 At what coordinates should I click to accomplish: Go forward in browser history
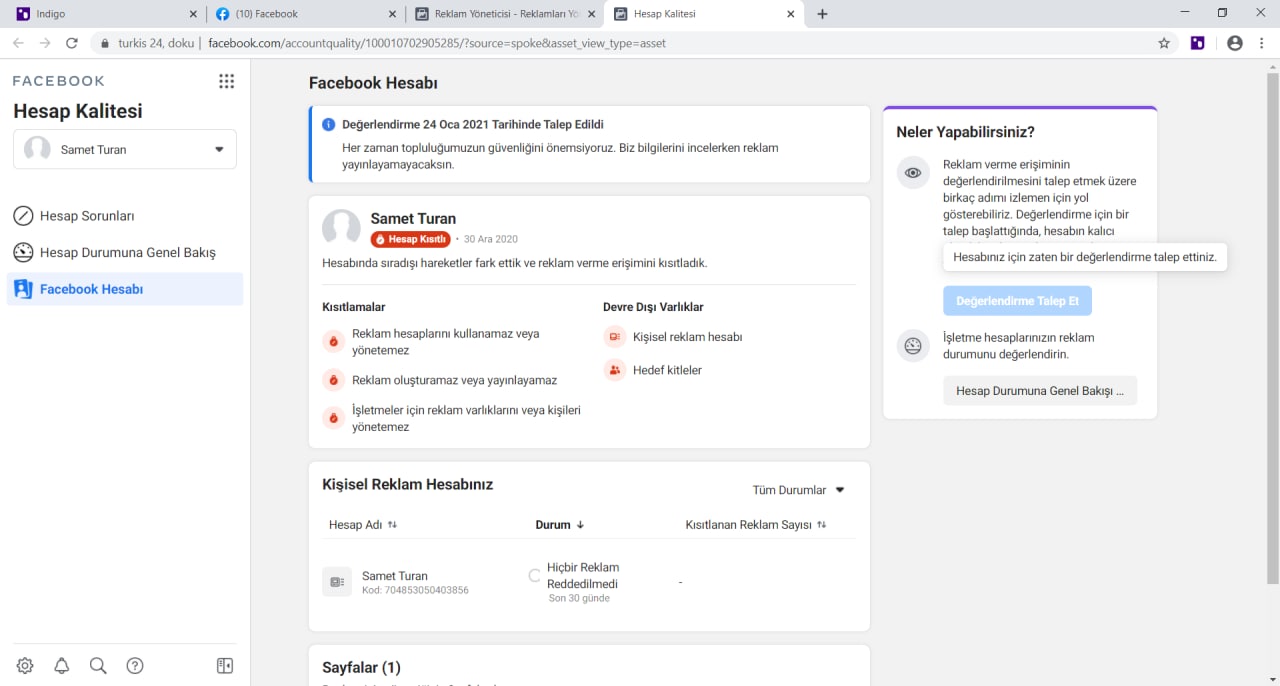click(x=45, y=43)
